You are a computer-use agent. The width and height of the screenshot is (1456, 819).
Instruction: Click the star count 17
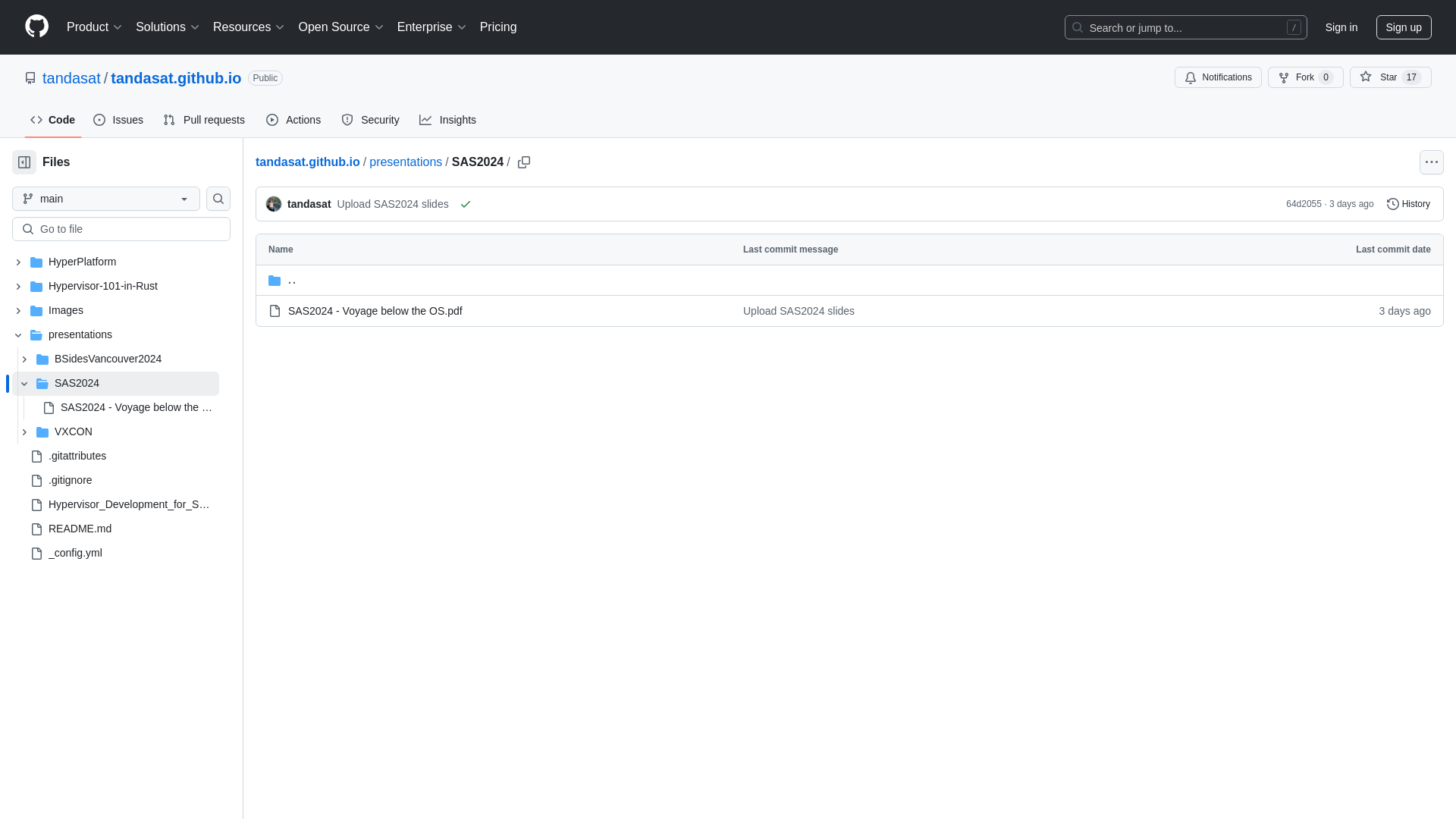(x=1411, y=77)
